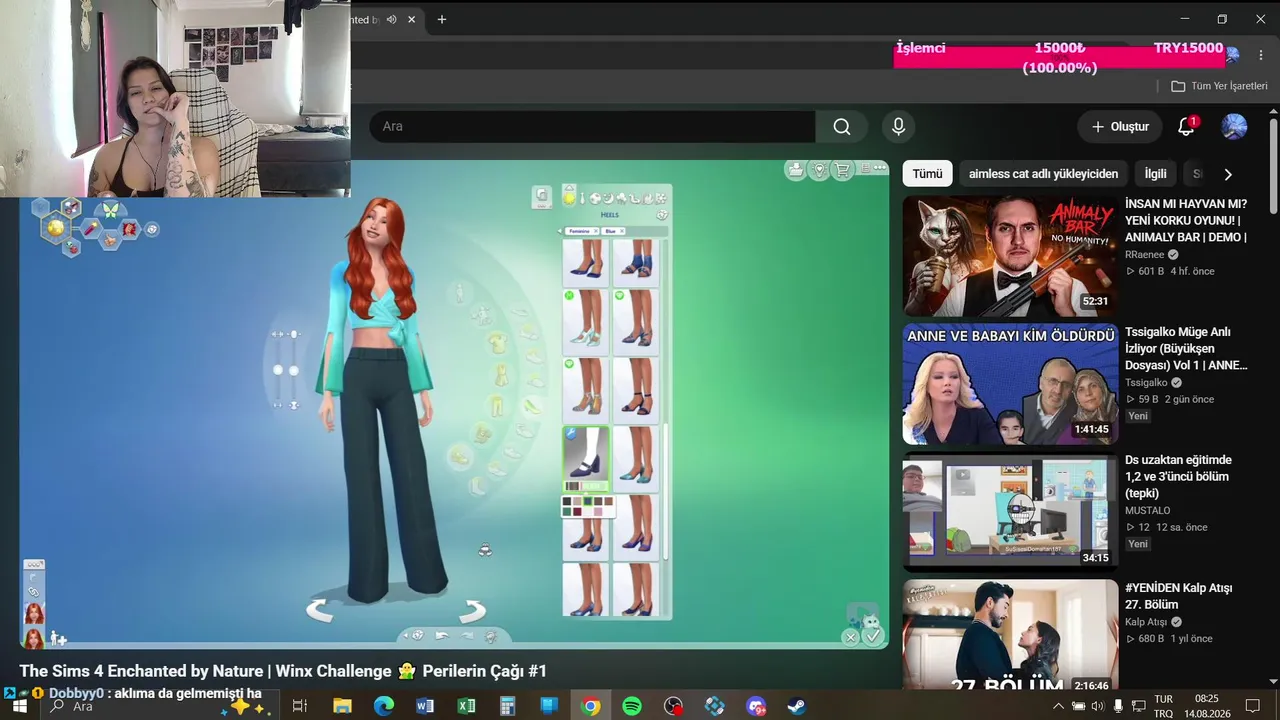
Task: Launch Microsoft Edge from the taskbar
Action: point(384,706)
